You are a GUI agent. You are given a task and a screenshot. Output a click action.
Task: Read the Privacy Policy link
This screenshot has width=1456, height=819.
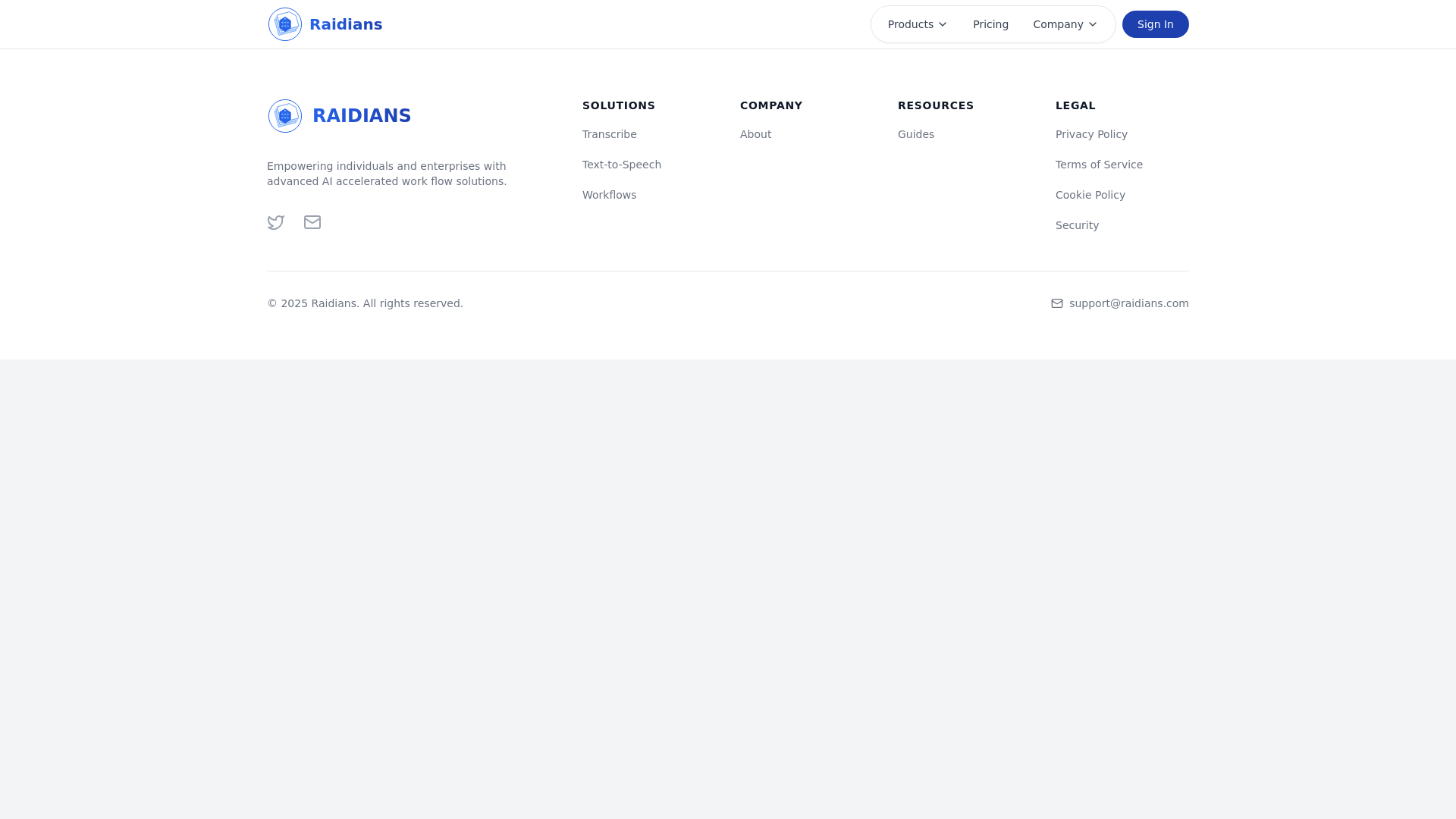click(x=1091, y=134)
